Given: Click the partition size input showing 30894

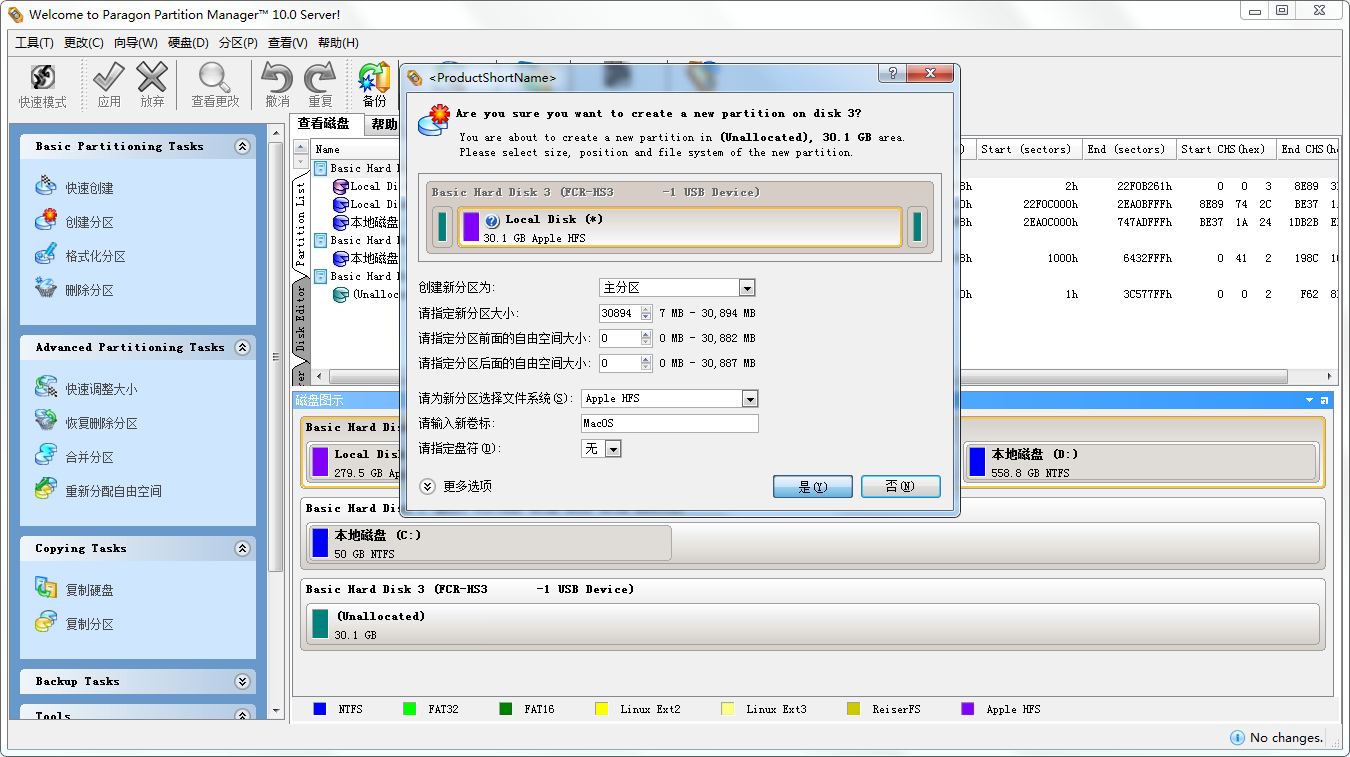Looking at the screenshot, I should 620,313.
